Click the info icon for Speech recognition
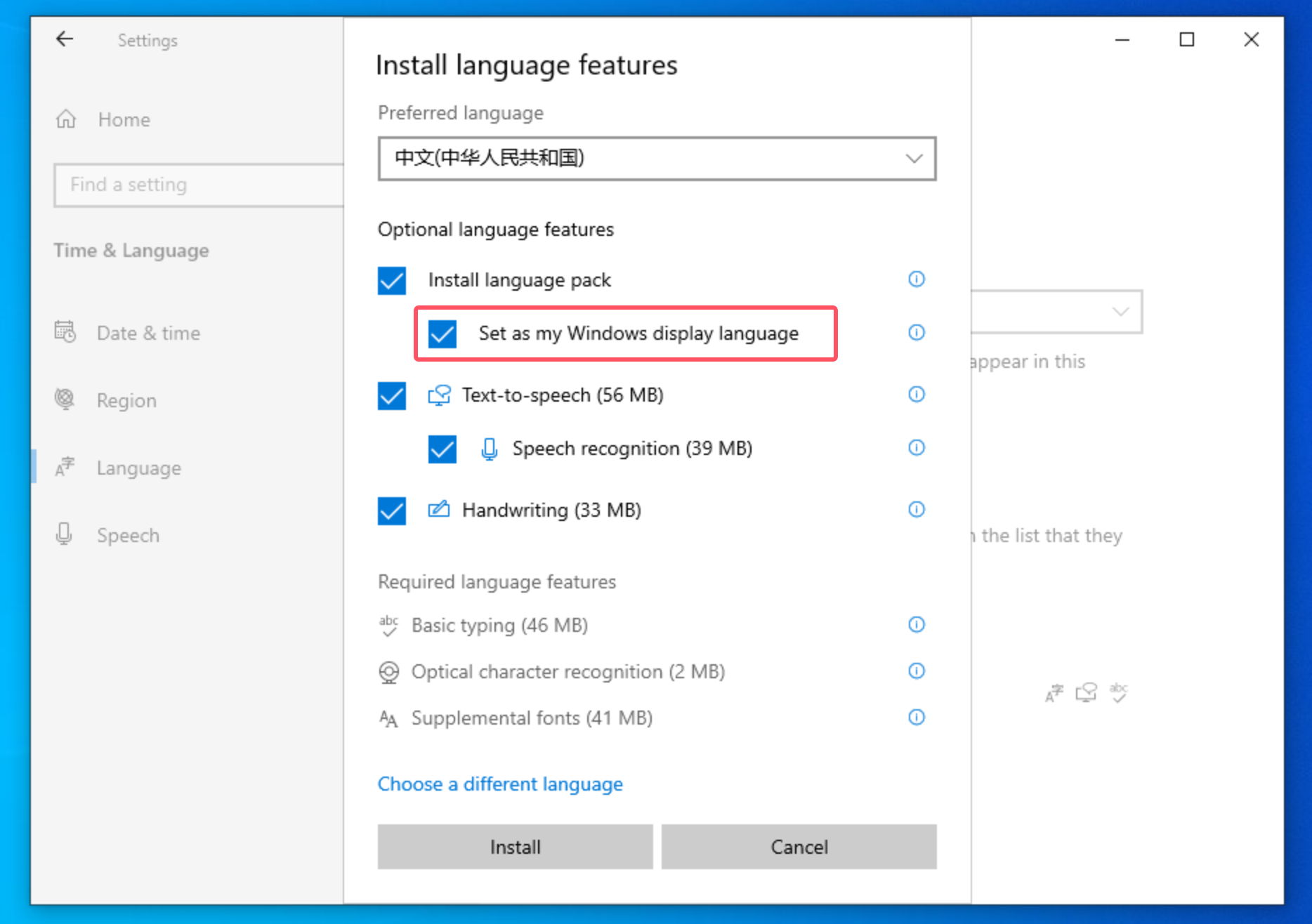This screenshot has height=924, width=1312. [916, 448]
